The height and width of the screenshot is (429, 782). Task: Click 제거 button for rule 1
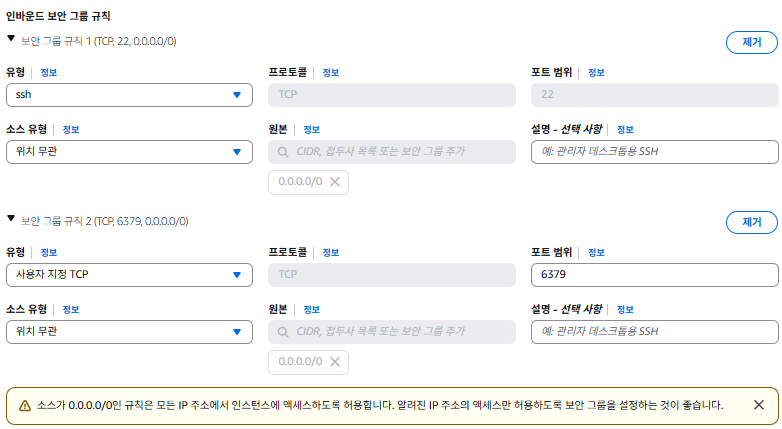click(751, 42)
